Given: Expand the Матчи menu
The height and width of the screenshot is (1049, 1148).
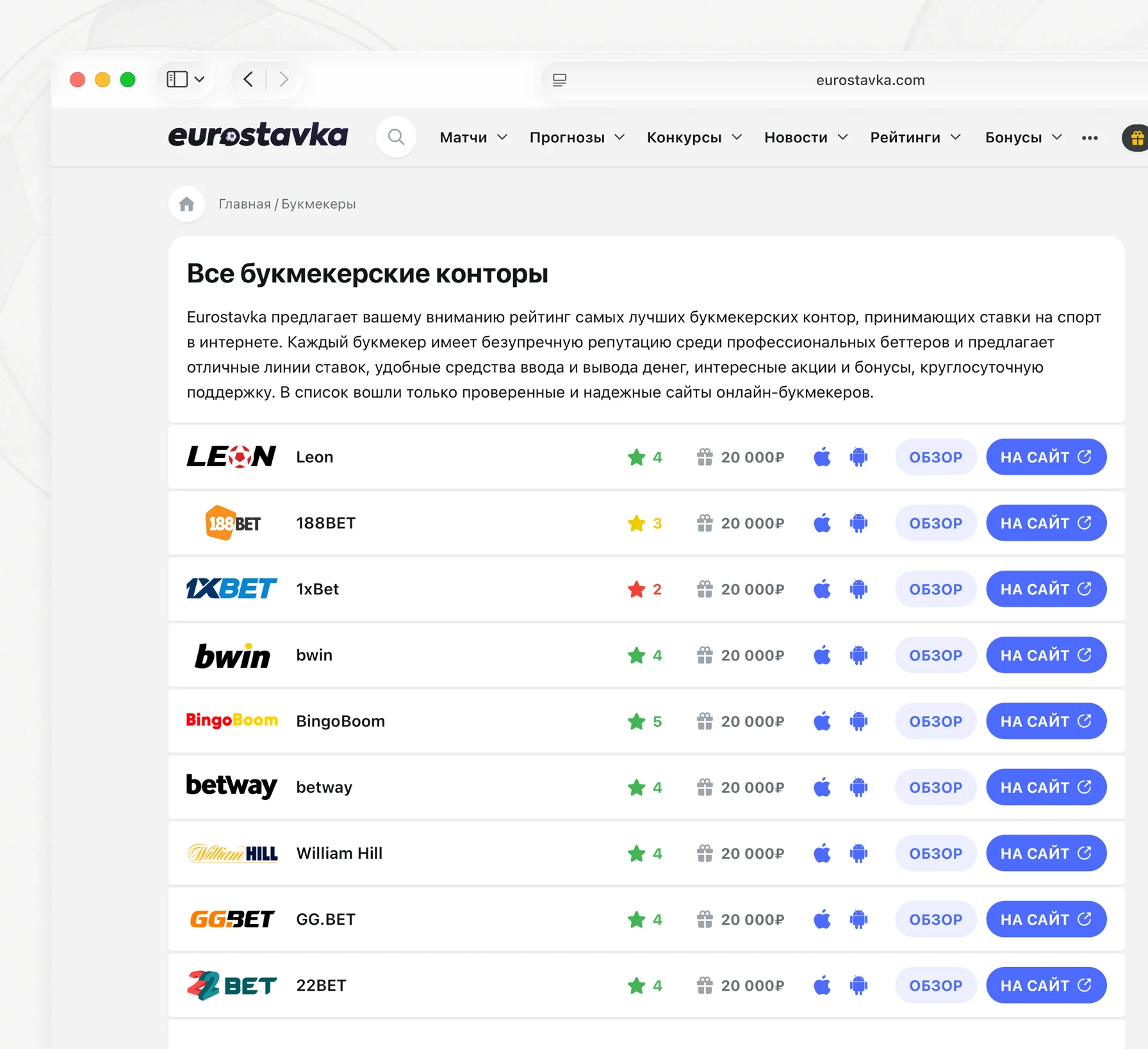Looking at the screenshot, I should (x=473, y=138).
